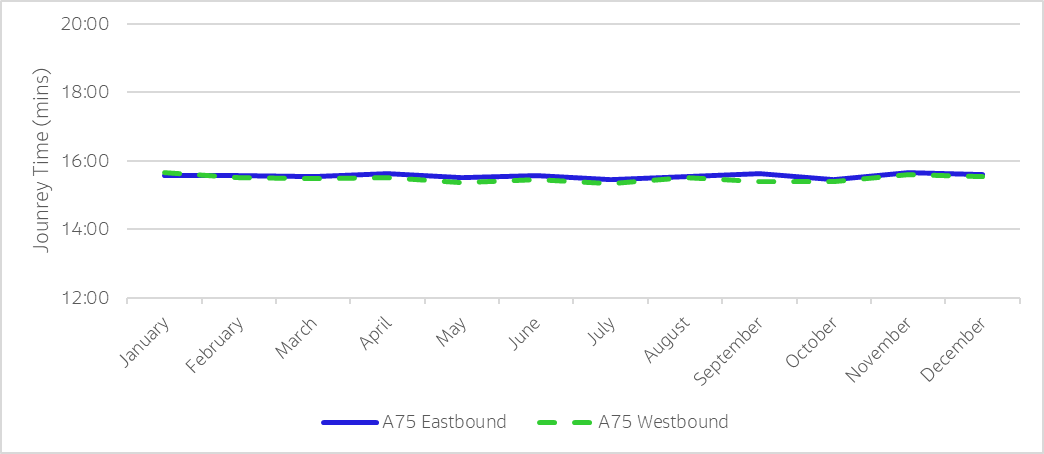1044x454 pixels.
Task: Select the 14:00 y-axis label
Action: [85, 229]
